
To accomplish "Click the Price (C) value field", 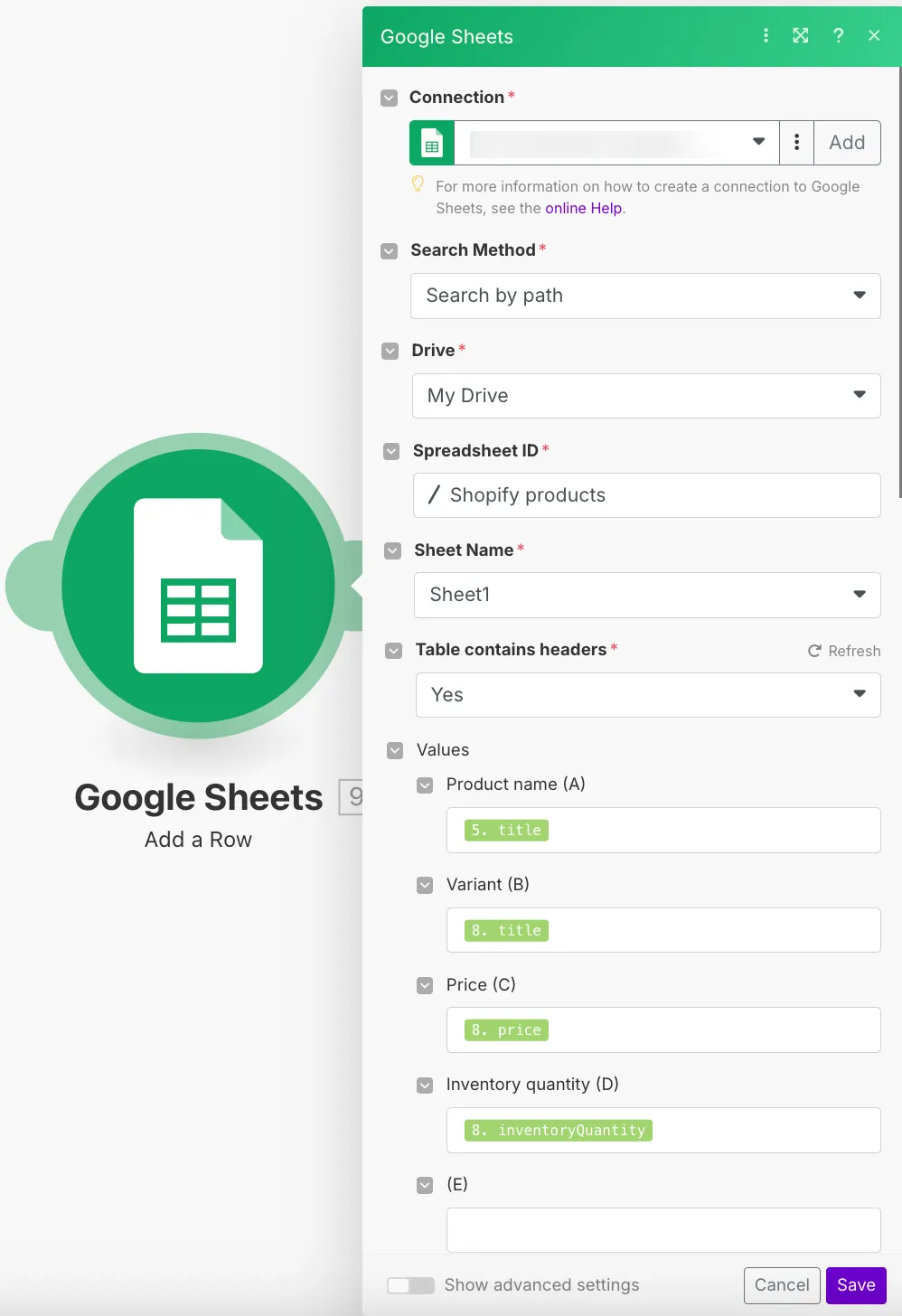I will point(663,1030).
